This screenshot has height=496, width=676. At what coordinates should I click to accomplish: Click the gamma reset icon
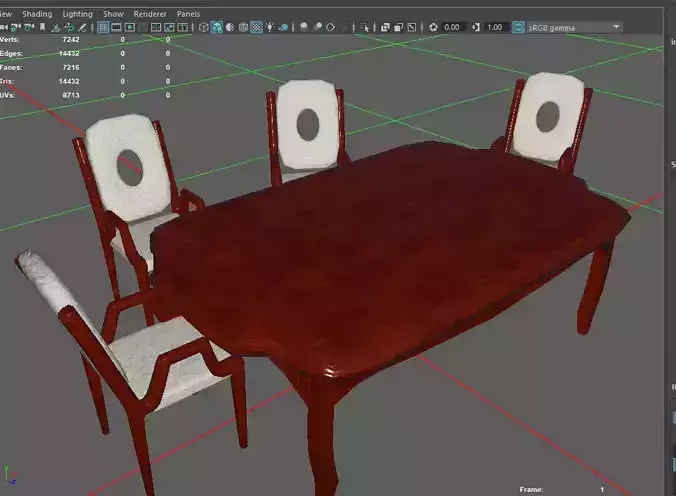[x=476, y=28]
